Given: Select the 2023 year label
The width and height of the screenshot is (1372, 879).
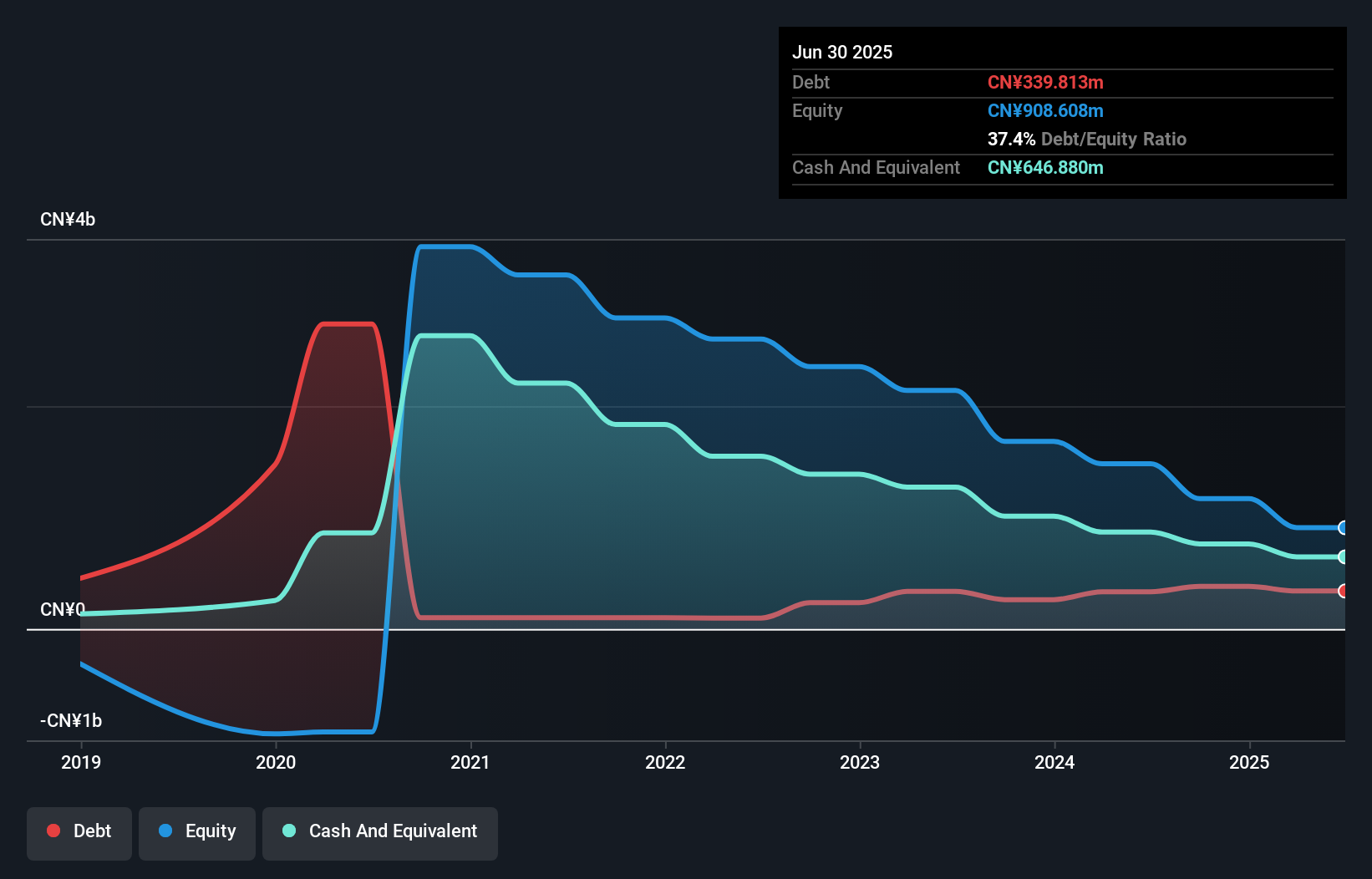Looking at the screenshot, I should coord(861,762).
